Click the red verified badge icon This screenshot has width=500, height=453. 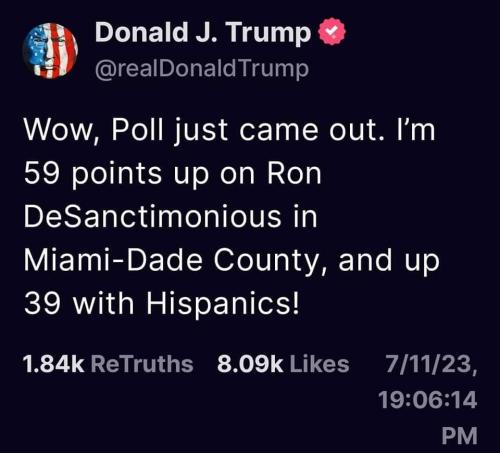pyautogui.click(x=332, y=32)
